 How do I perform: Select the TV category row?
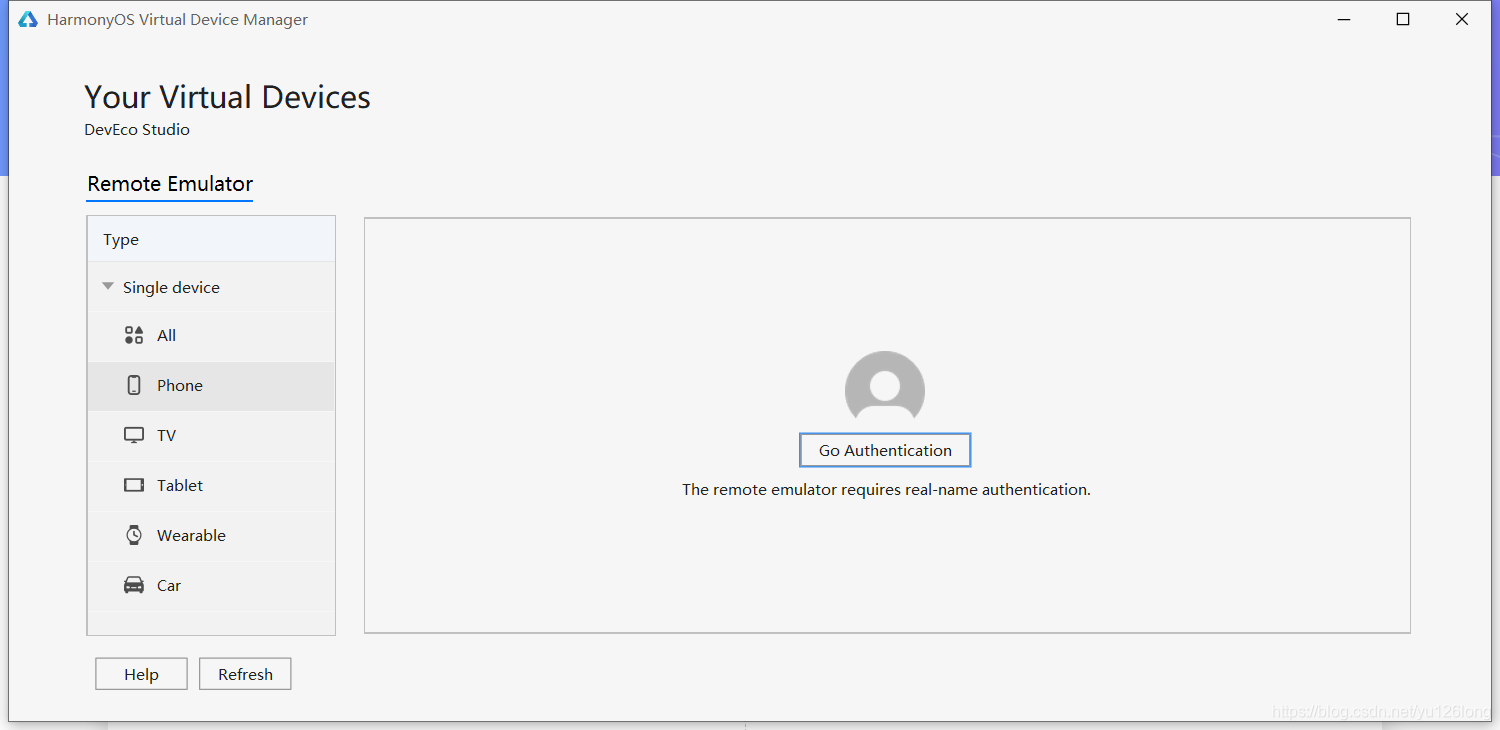(211, 436)
